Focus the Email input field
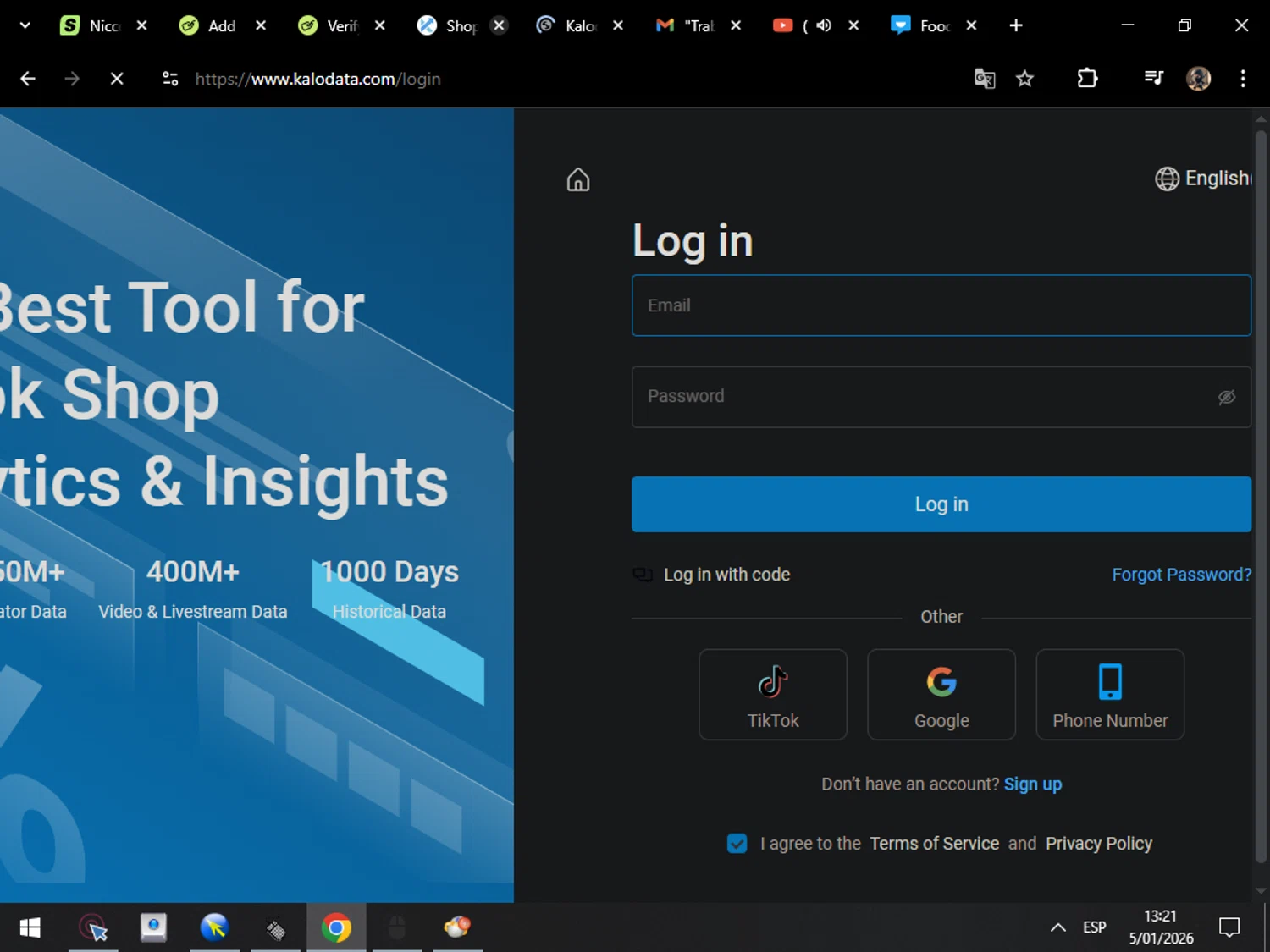1270x952 pixels. click(941, 305)
